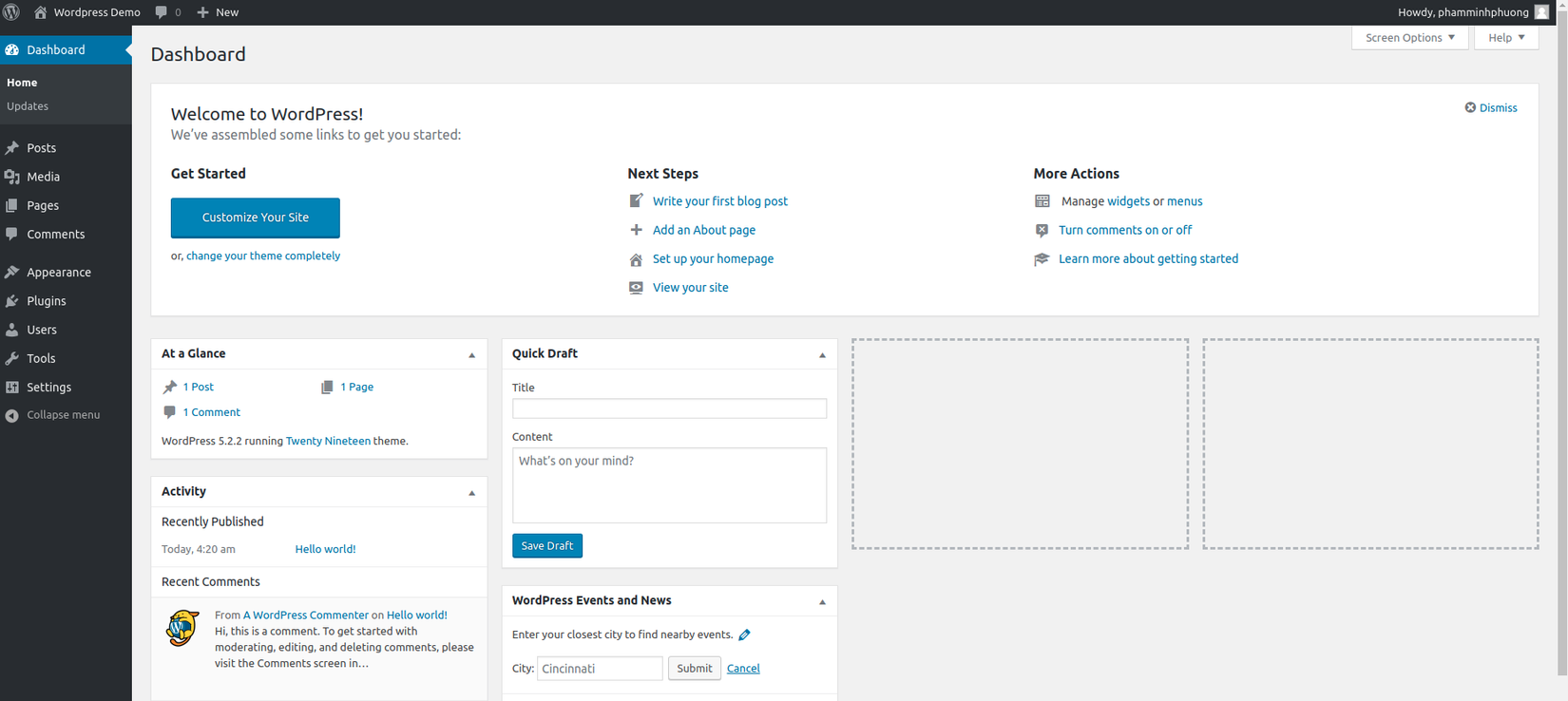
Task: Click the user avatar in top-right corner
Action: 1541,12
